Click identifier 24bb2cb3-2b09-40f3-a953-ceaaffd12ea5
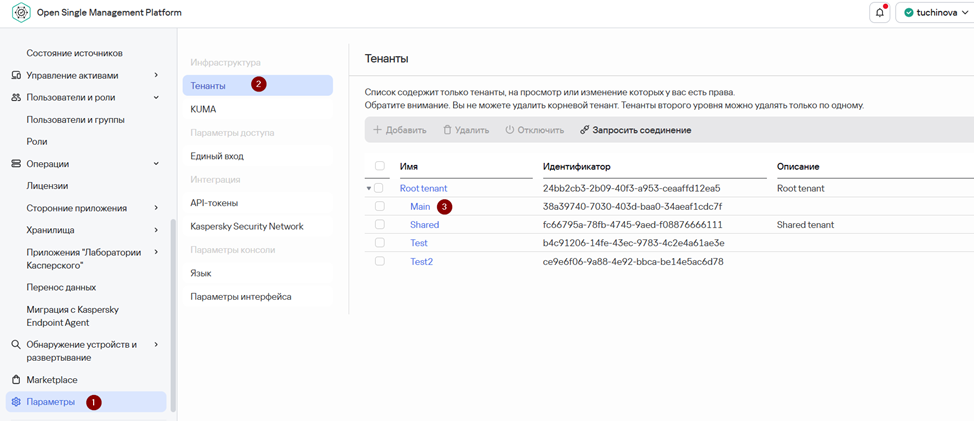Image resolution: width=974 pixels, height=421 pixels. point(631,188)
